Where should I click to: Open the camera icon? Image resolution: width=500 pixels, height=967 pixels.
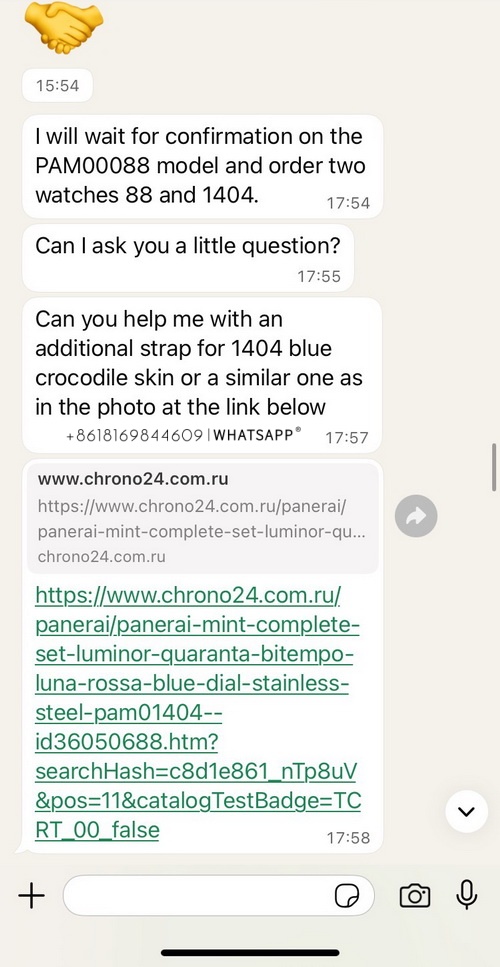coord(415,895)
